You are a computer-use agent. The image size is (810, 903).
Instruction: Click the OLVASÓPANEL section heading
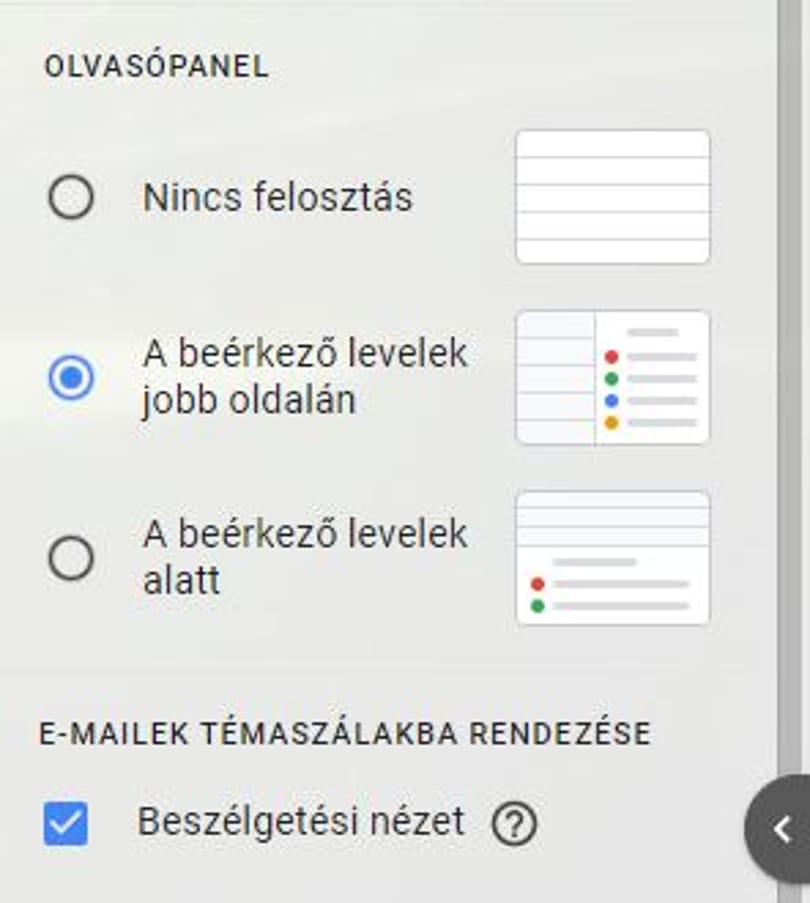click(x=157, y=66)
